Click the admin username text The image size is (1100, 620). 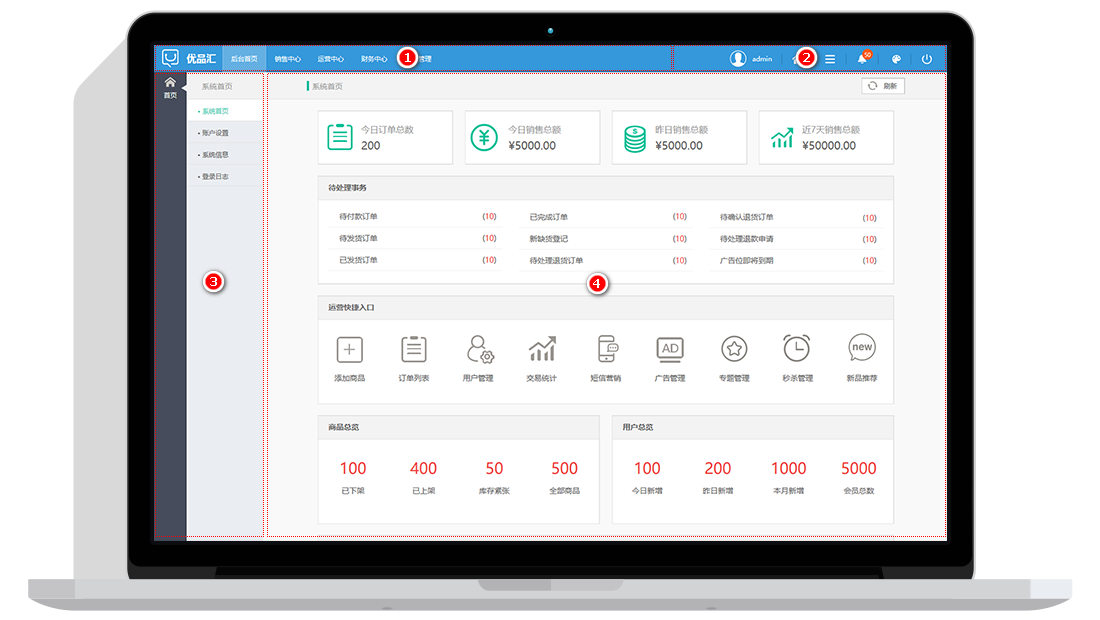tap(762, 59)
